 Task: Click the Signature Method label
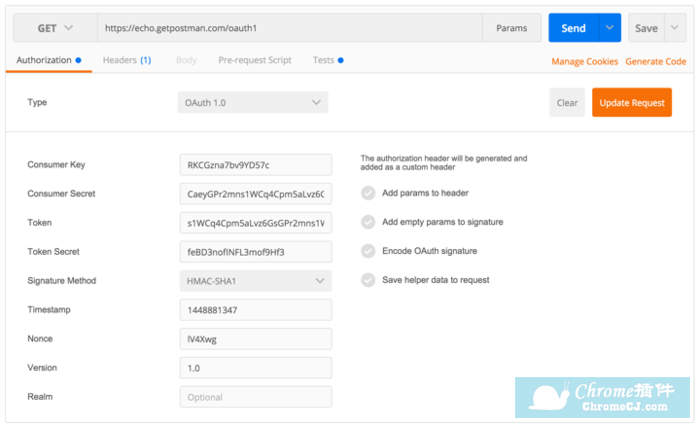(62, 281)
